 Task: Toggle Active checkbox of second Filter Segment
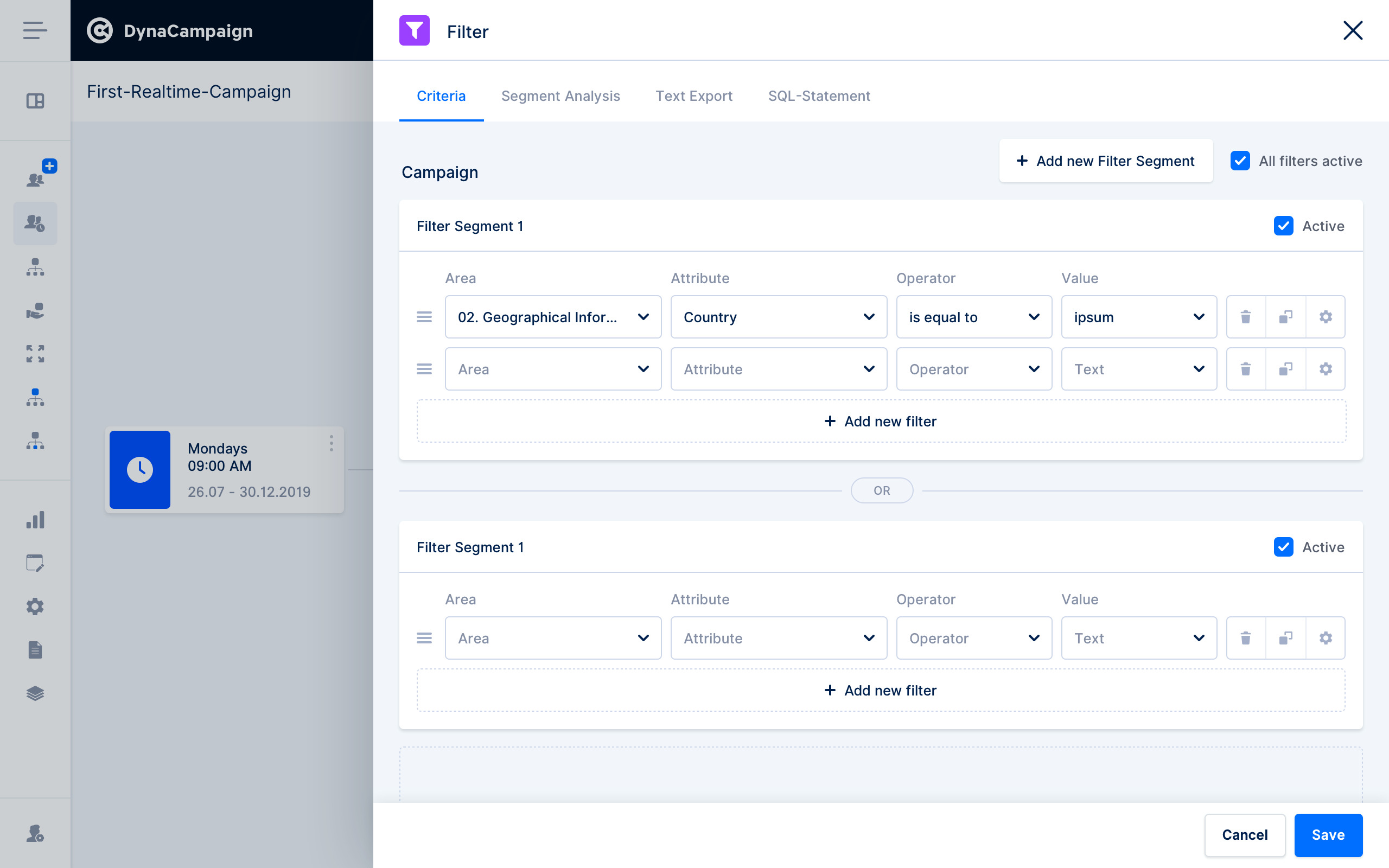click(x=1283, y=547)
